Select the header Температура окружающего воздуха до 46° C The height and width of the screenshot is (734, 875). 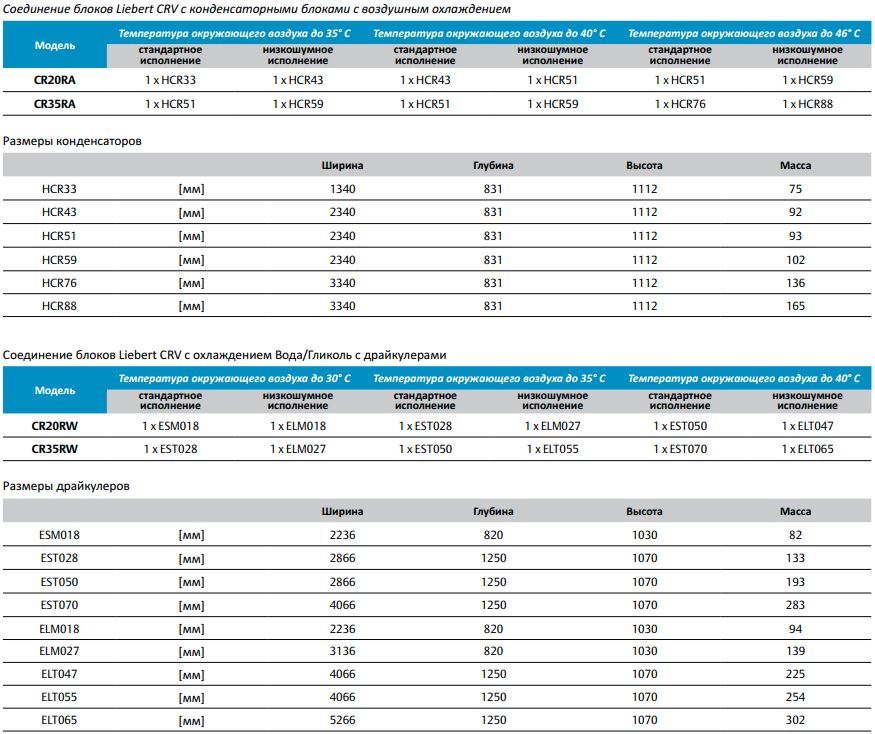pyautogui.click(x=744, y=33)
